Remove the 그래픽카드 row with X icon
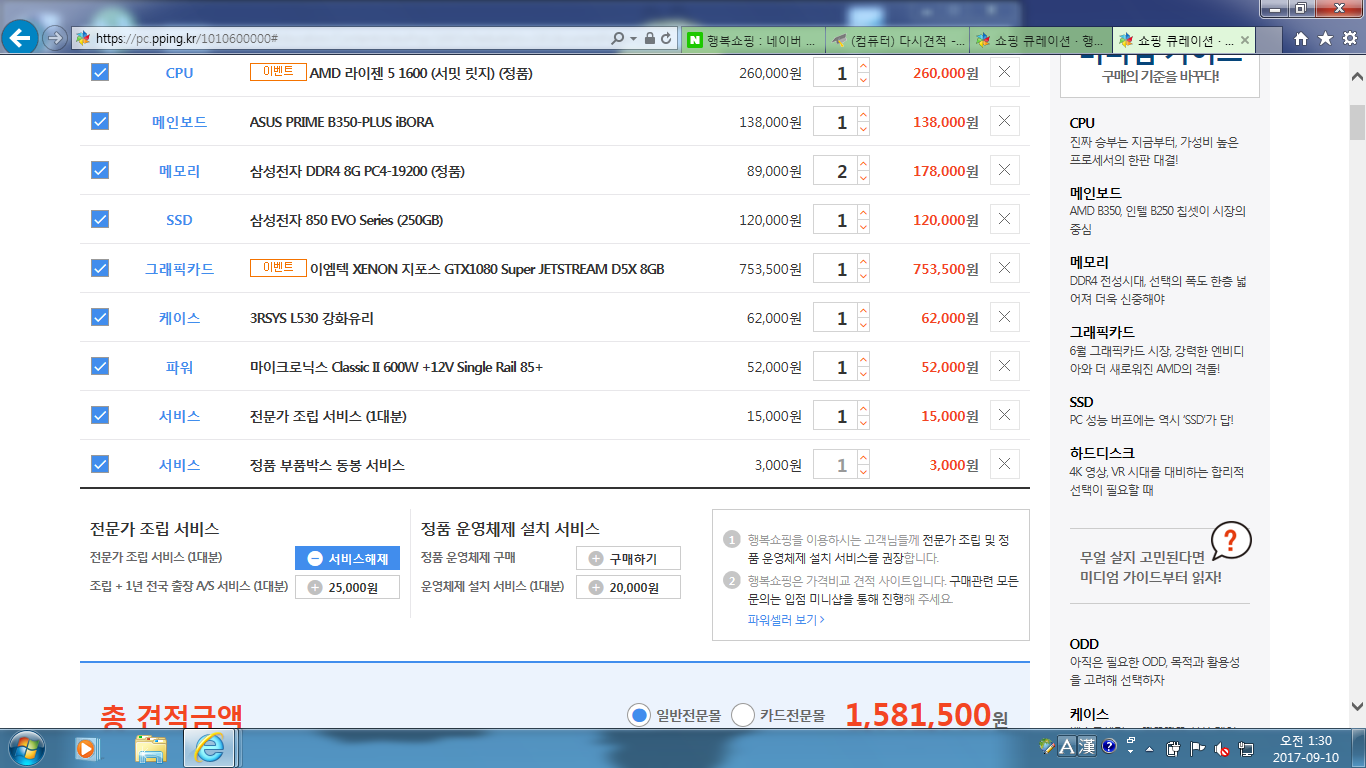Screen dimensions: 1366x768 pyautogui.click(x=1005, y=268)
